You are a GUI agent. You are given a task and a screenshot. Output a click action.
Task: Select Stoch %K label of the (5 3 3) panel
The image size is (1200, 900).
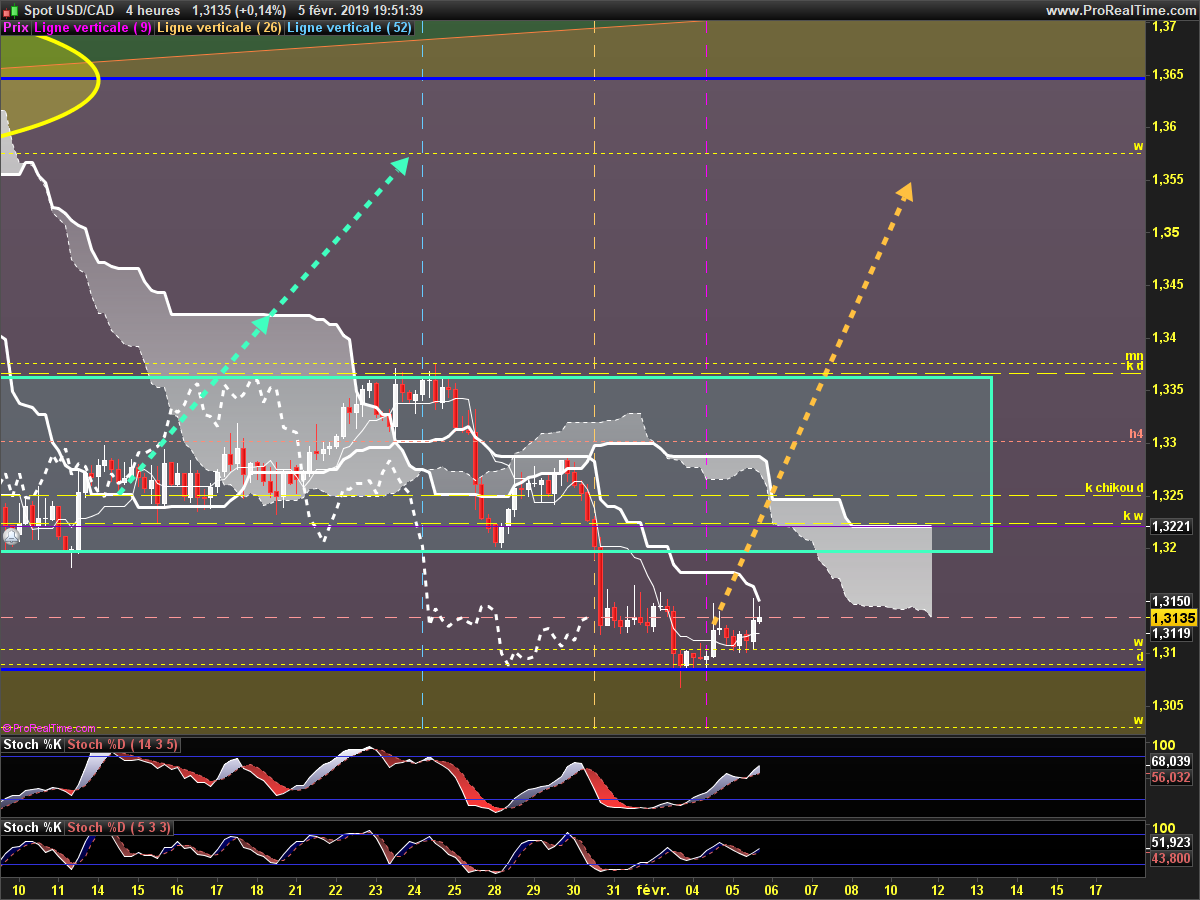tap(33, 827)
